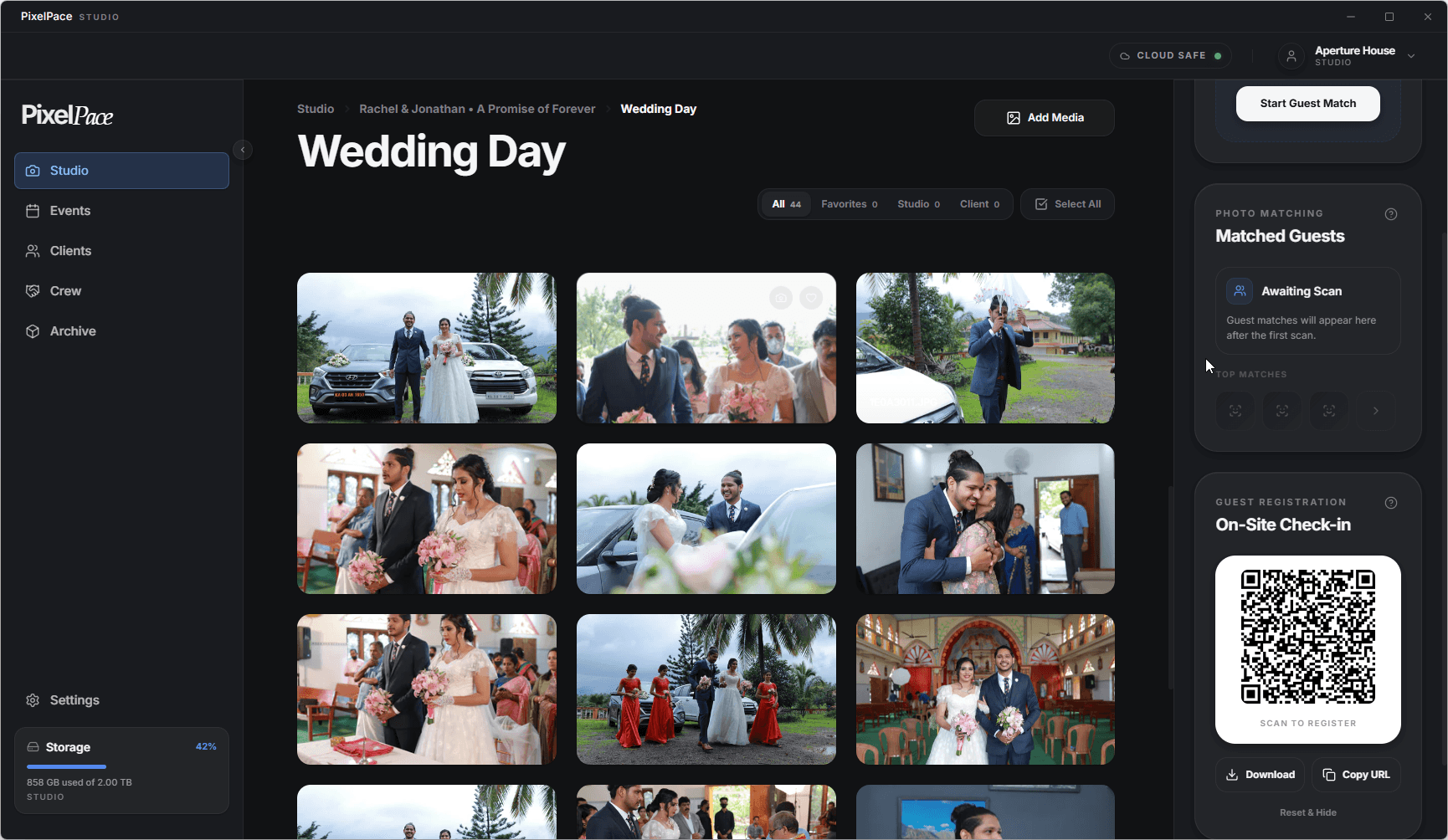Click the Cloud Safe green status dot

pyautogui.click(x=1218, y=56)
